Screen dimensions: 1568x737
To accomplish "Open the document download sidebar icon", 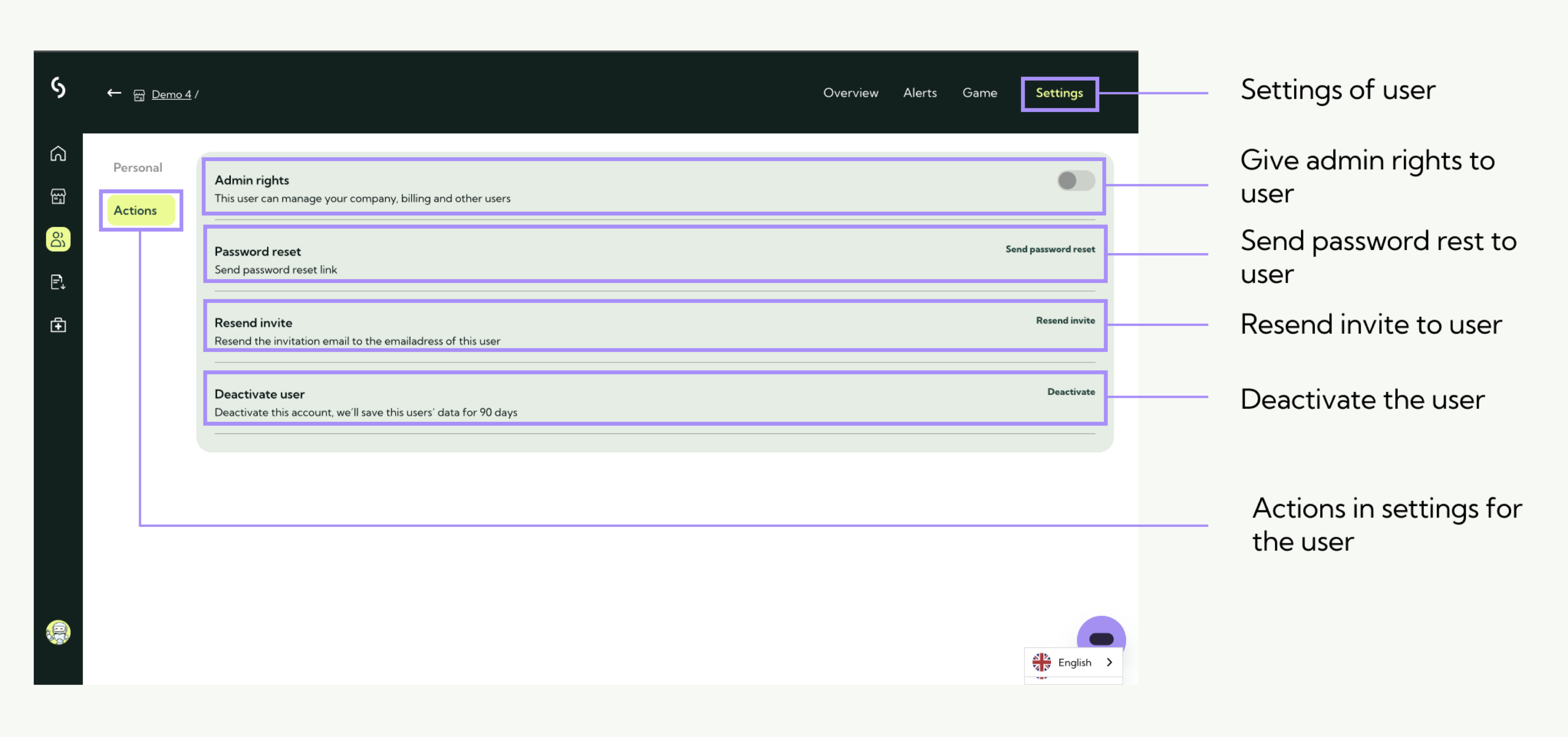I will [x=58, y=282].
